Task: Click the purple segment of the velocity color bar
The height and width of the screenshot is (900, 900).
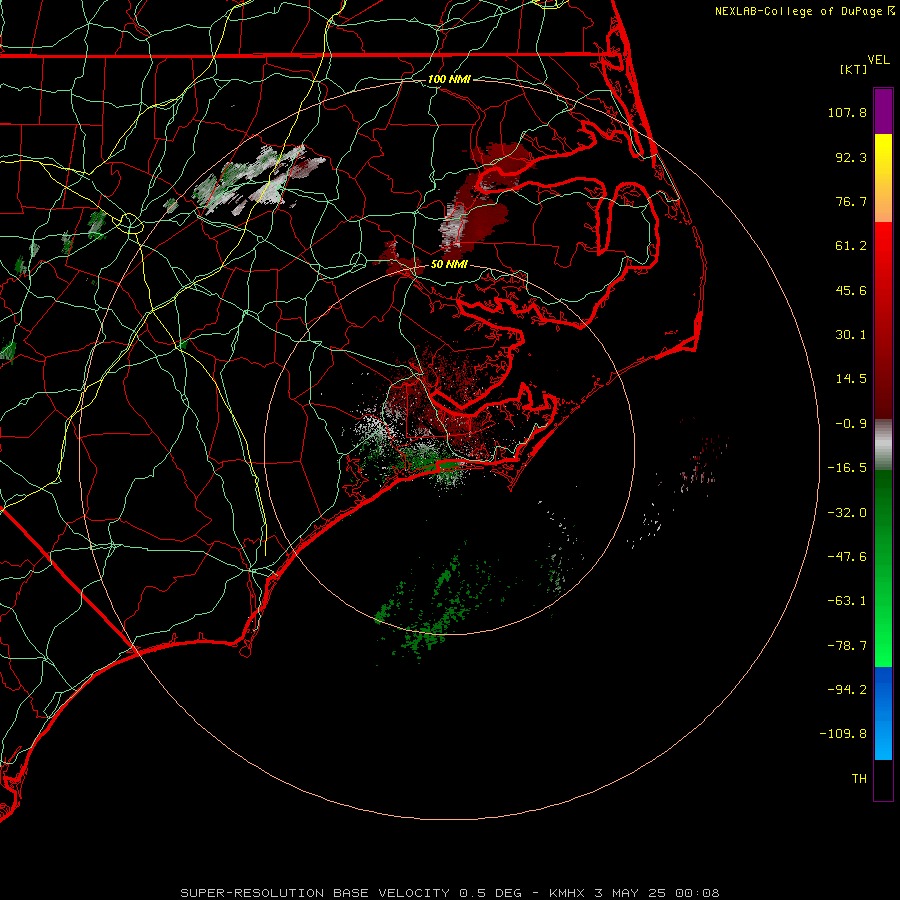Action: coord(883,111)
